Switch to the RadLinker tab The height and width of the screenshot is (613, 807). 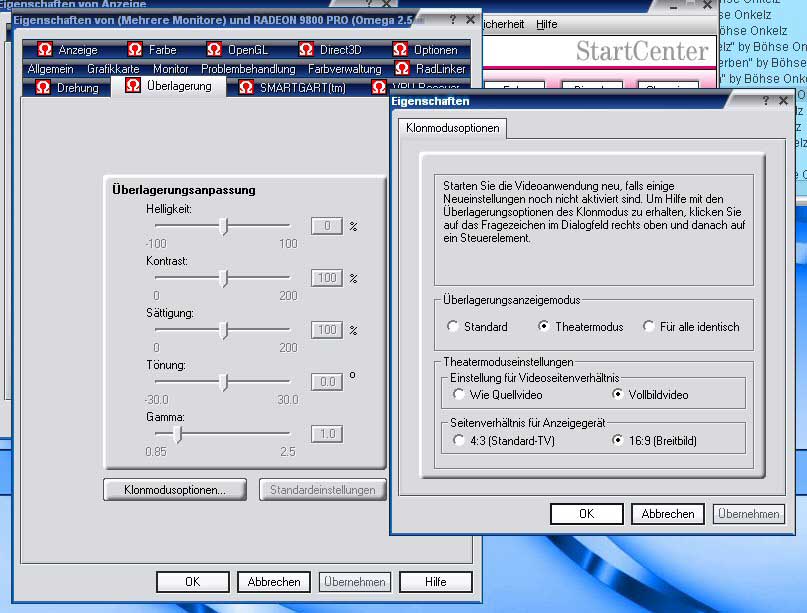(x=430, y=69)
